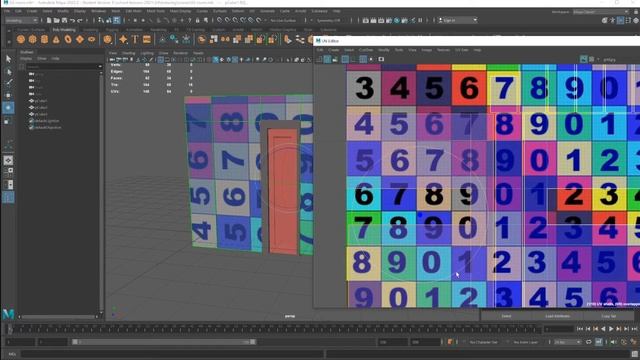Create a polygon cylinder from the shelf
Viewport: 640px width, 360px height.
point(44,39)
